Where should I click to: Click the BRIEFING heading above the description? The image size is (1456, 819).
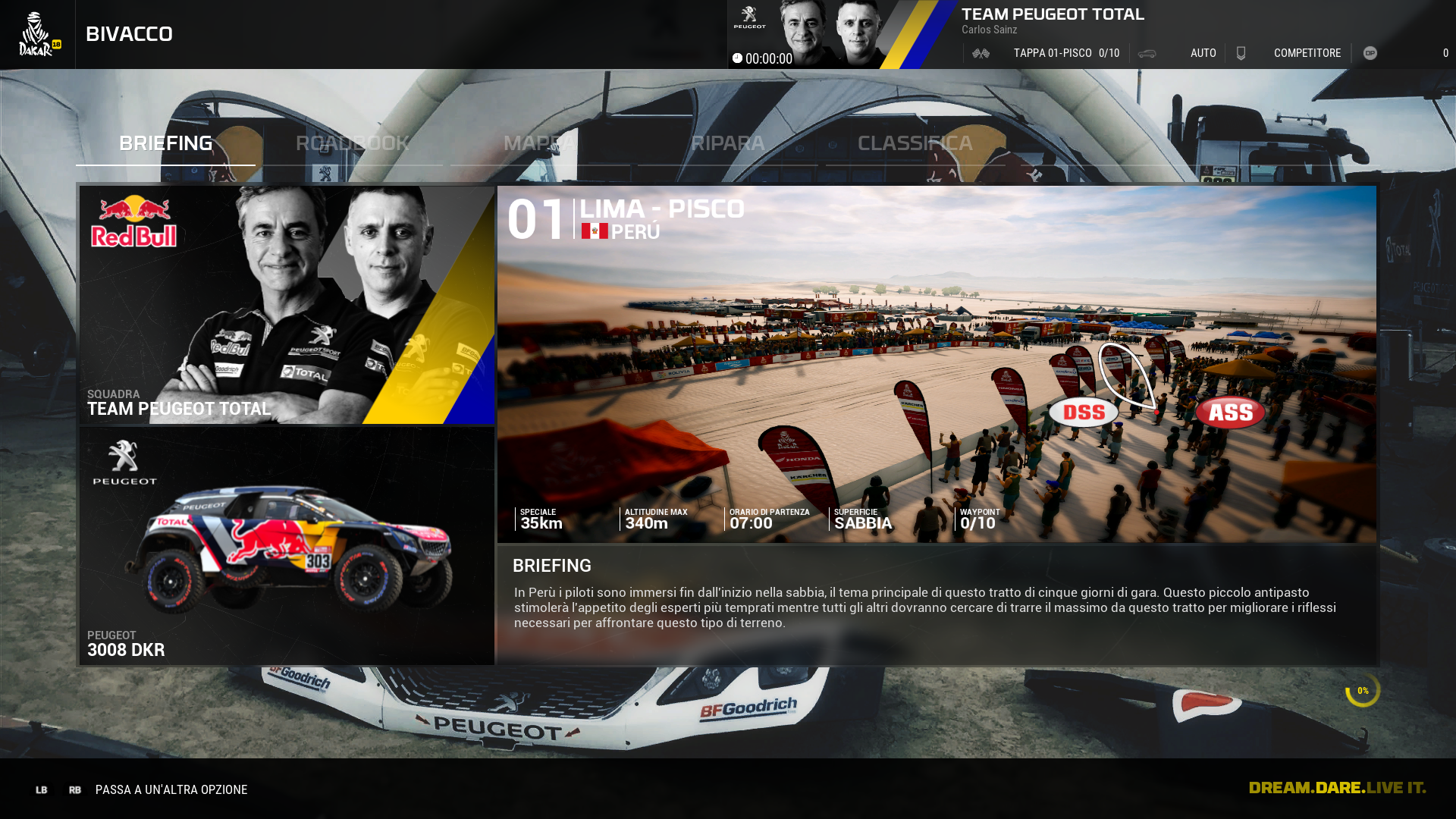pyautogui.click(x=552, y=566)
